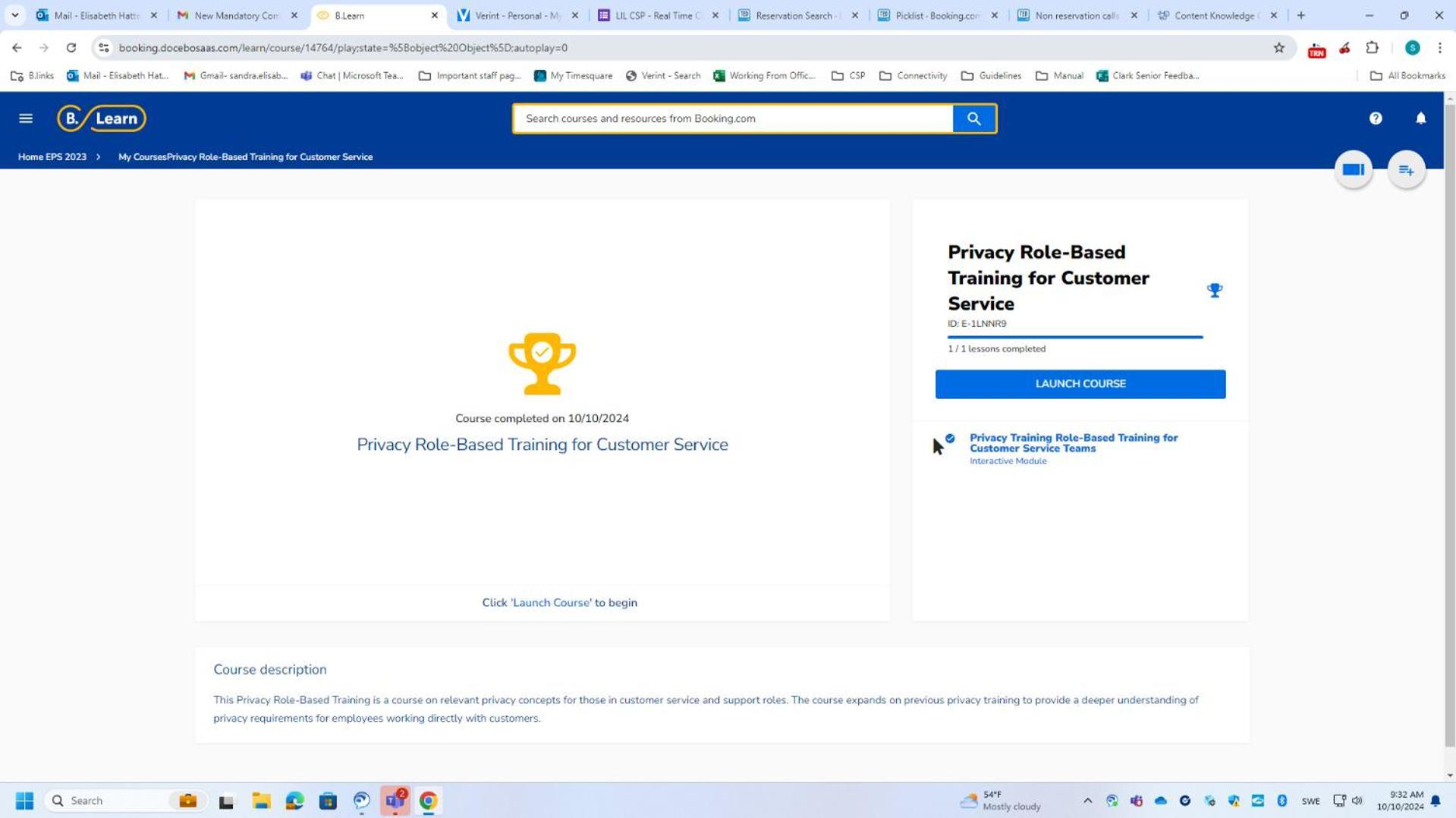Open Microsoft Edge from the taskbar
The width and height of the screenshot is (1456, 818).
point(294,801)
